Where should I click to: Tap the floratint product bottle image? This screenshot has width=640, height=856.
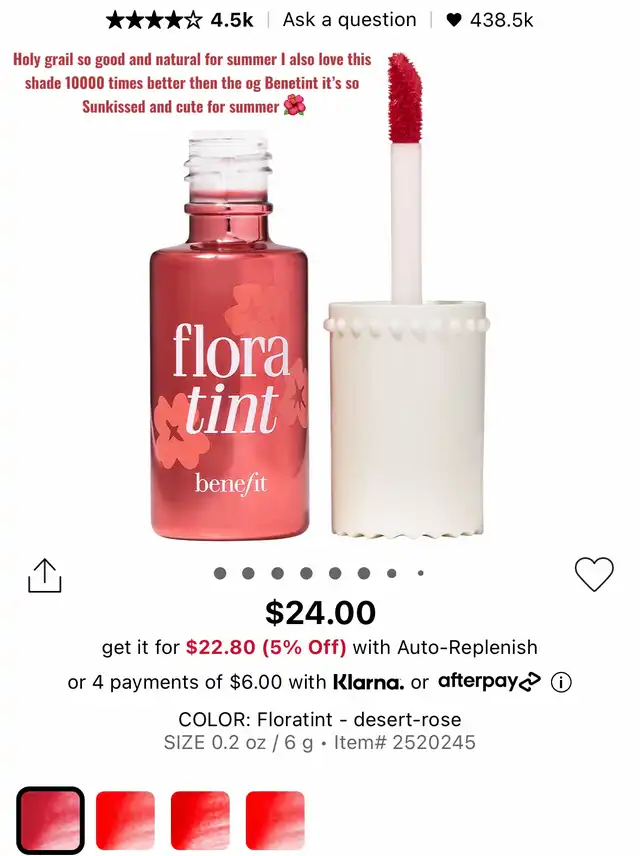coord(229,338)
